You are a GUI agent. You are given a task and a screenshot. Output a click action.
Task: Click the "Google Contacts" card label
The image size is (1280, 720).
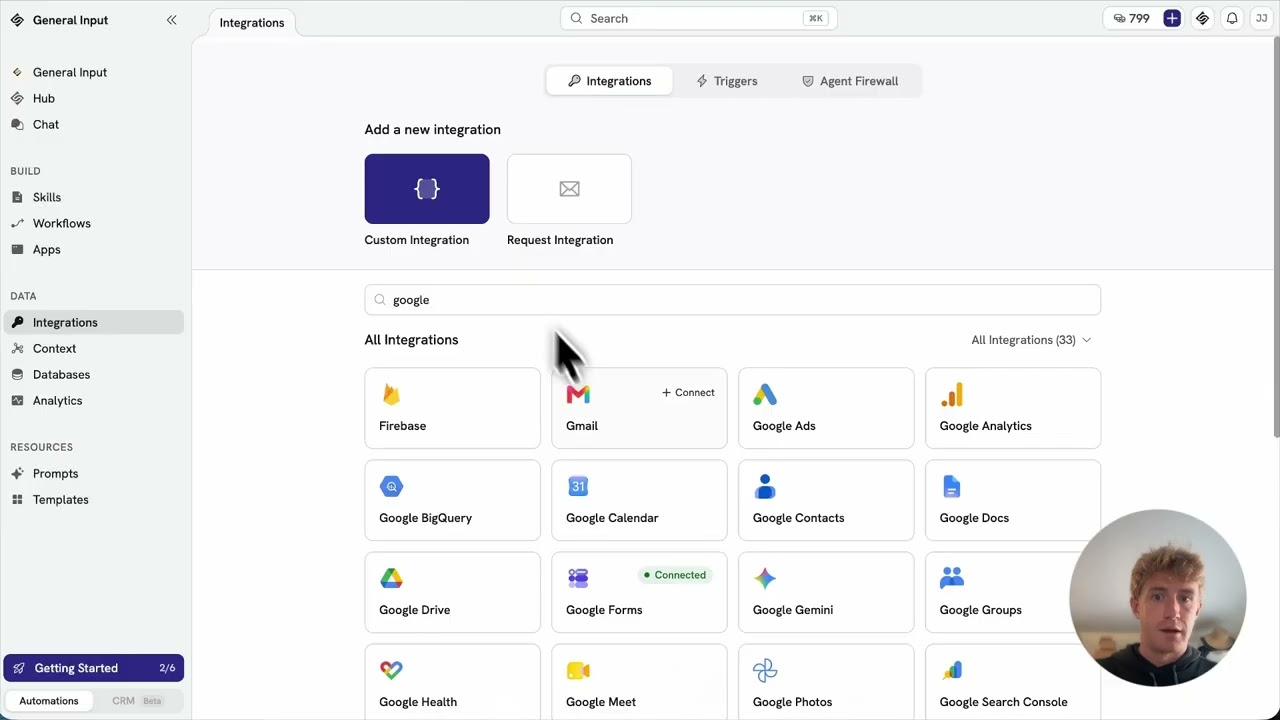tap(799, 518)
